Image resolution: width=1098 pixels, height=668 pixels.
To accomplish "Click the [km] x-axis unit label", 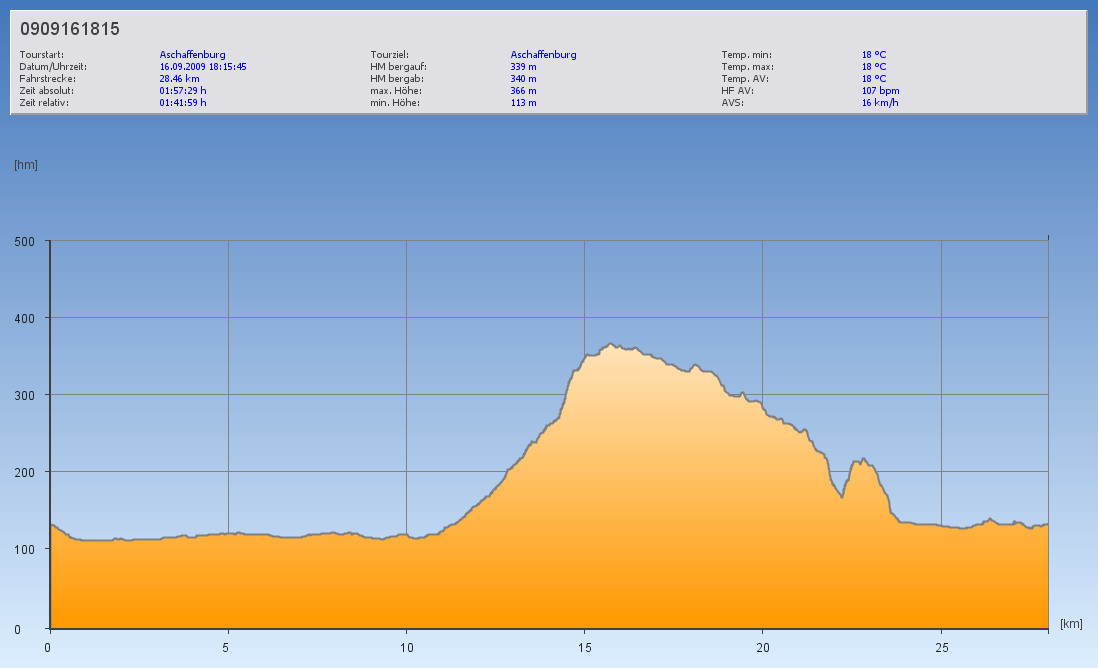I will pos(1071,624).
